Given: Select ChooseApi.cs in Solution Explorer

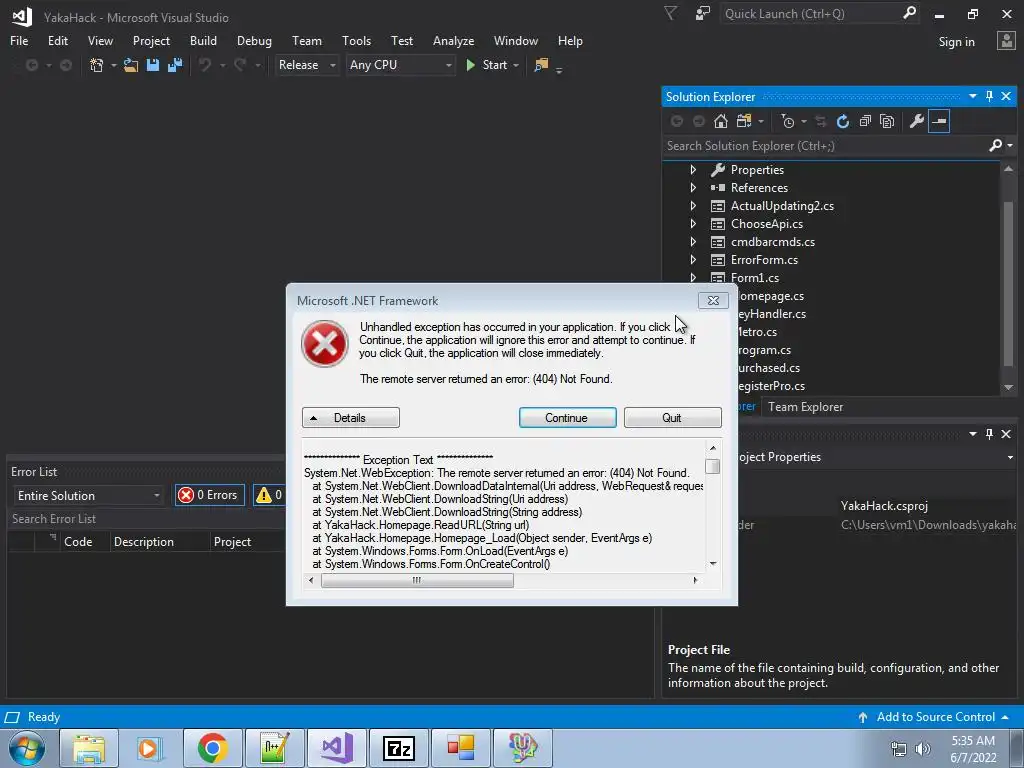Looking at the screenshot, I should coord(766,223).
